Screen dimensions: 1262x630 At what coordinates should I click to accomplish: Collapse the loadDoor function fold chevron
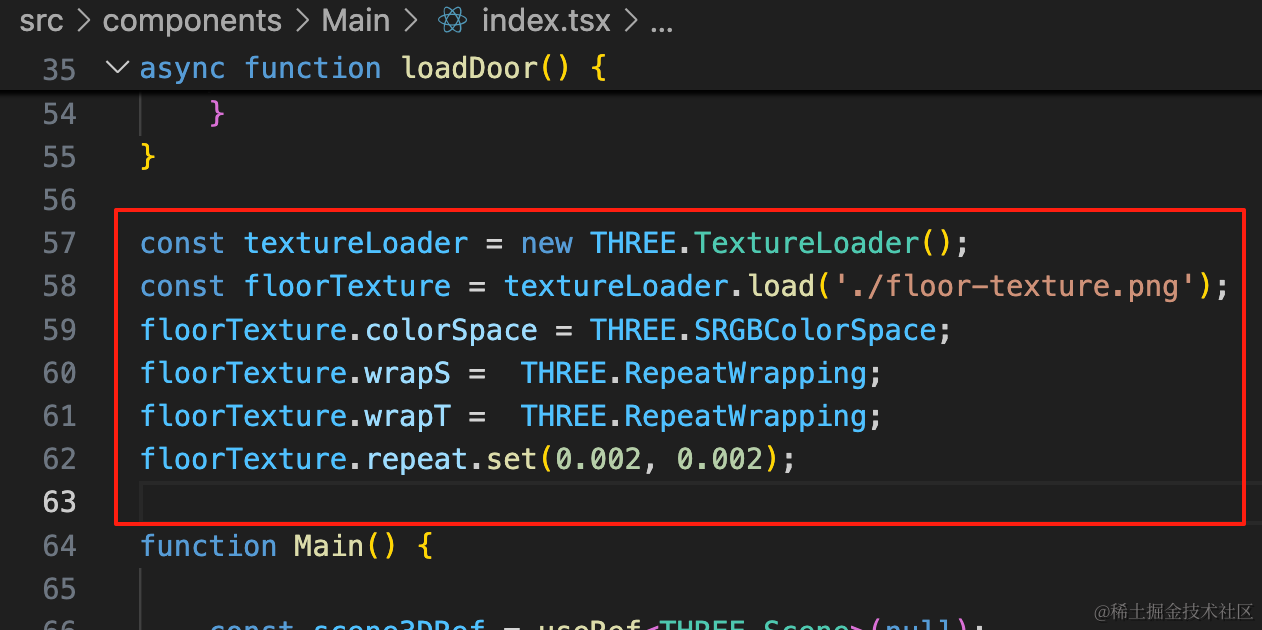coord(118,68)
